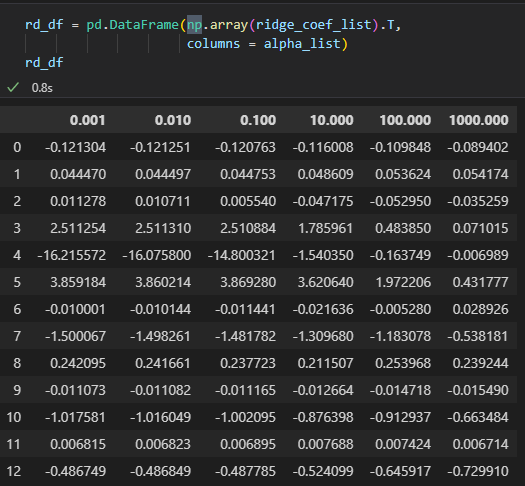
Task: Click the value 3.620640
Action: [x=325, y=282]
